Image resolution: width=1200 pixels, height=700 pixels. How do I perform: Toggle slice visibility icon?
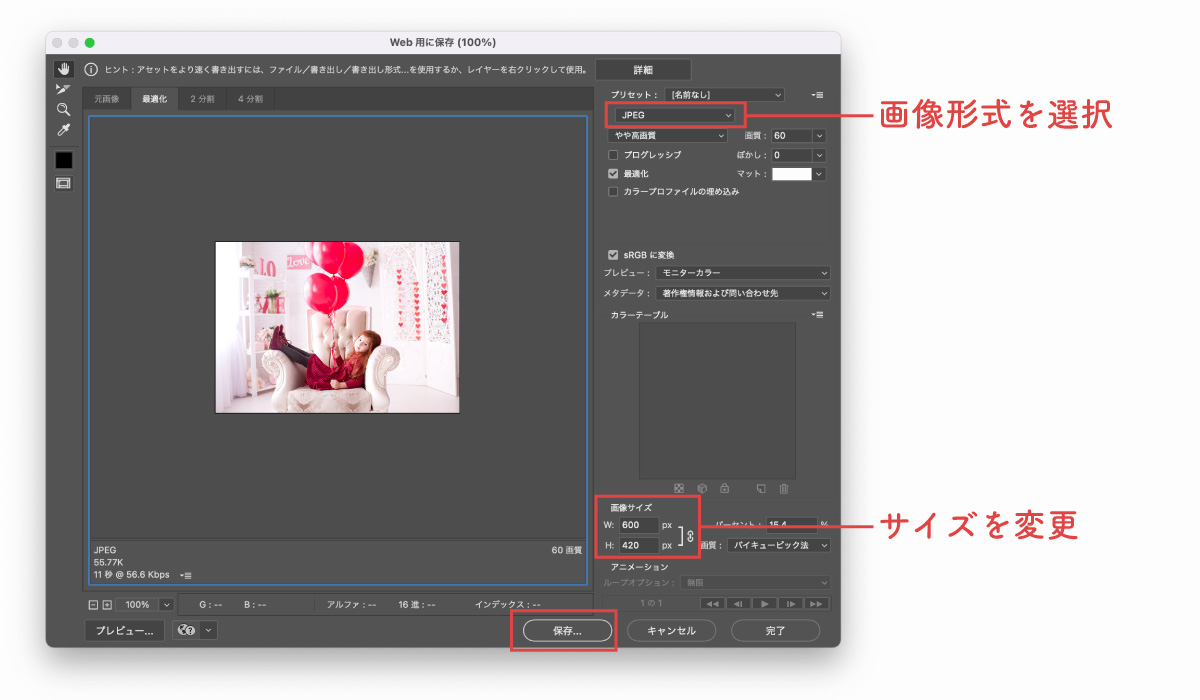pos(64,183)
